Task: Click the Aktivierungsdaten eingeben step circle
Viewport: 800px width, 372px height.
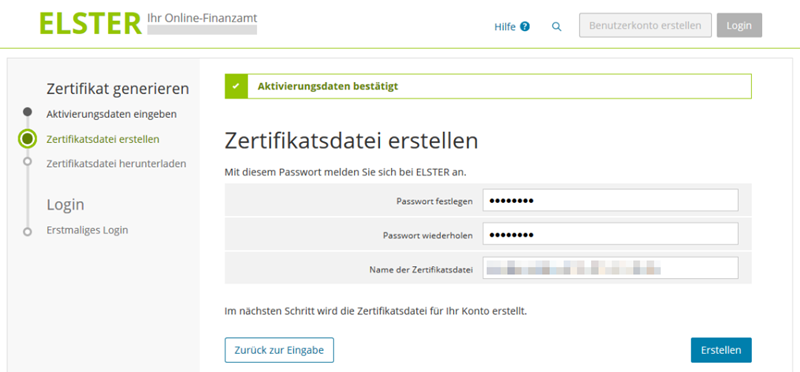Action: 28,112
